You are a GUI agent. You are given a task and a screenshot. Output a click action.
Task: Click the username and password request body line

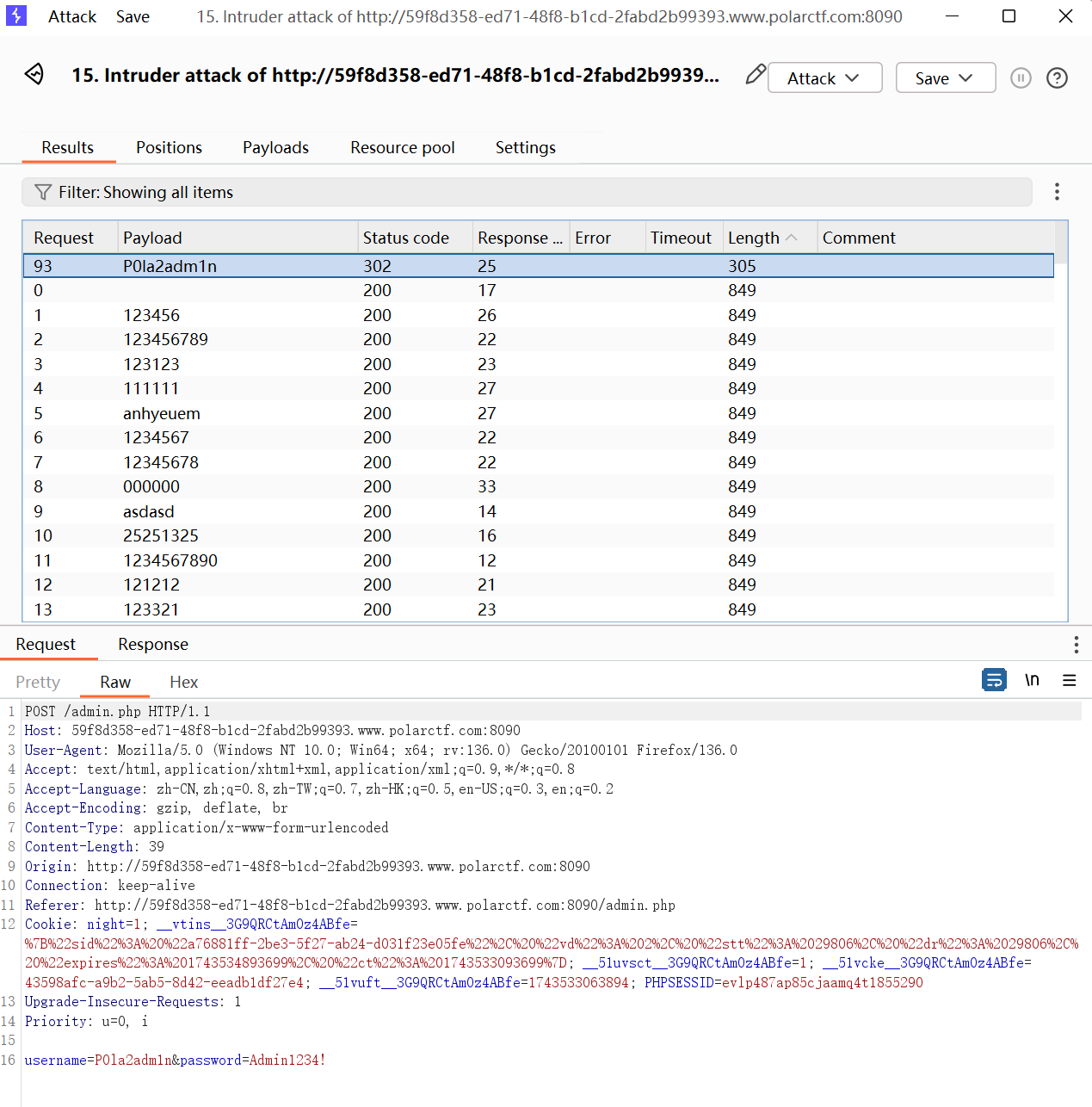[175, 1060]
